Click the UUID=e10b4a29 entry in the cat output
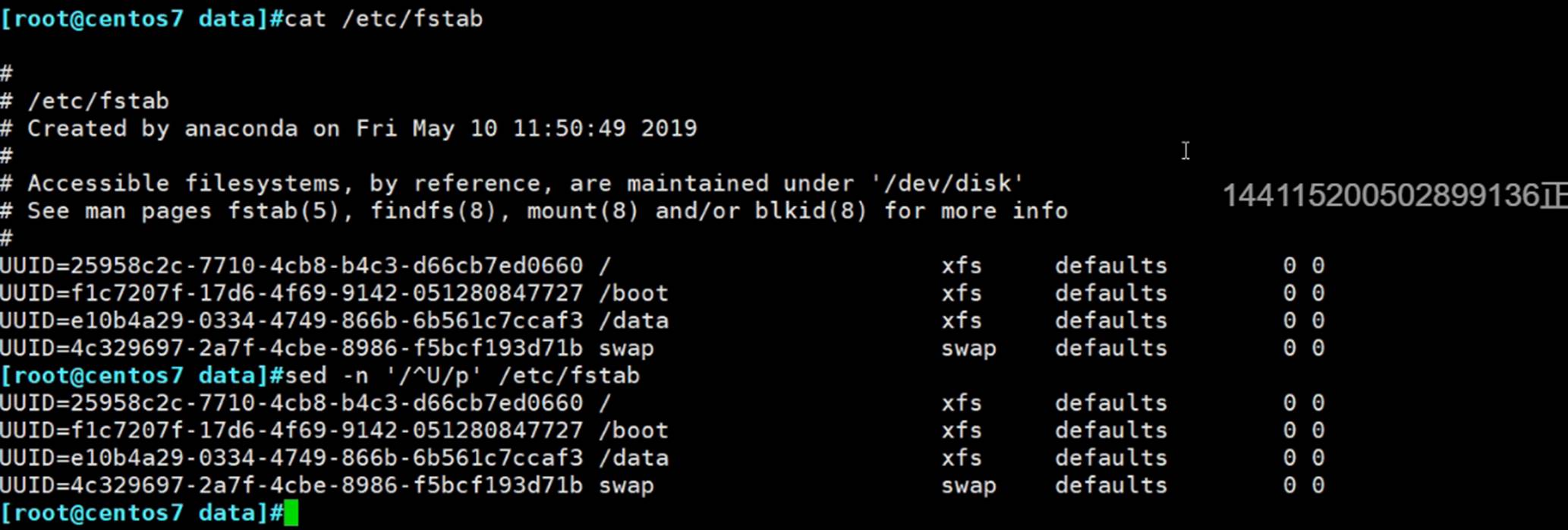The width and height of the screenshot is (1568, 530). coord(291,320)
